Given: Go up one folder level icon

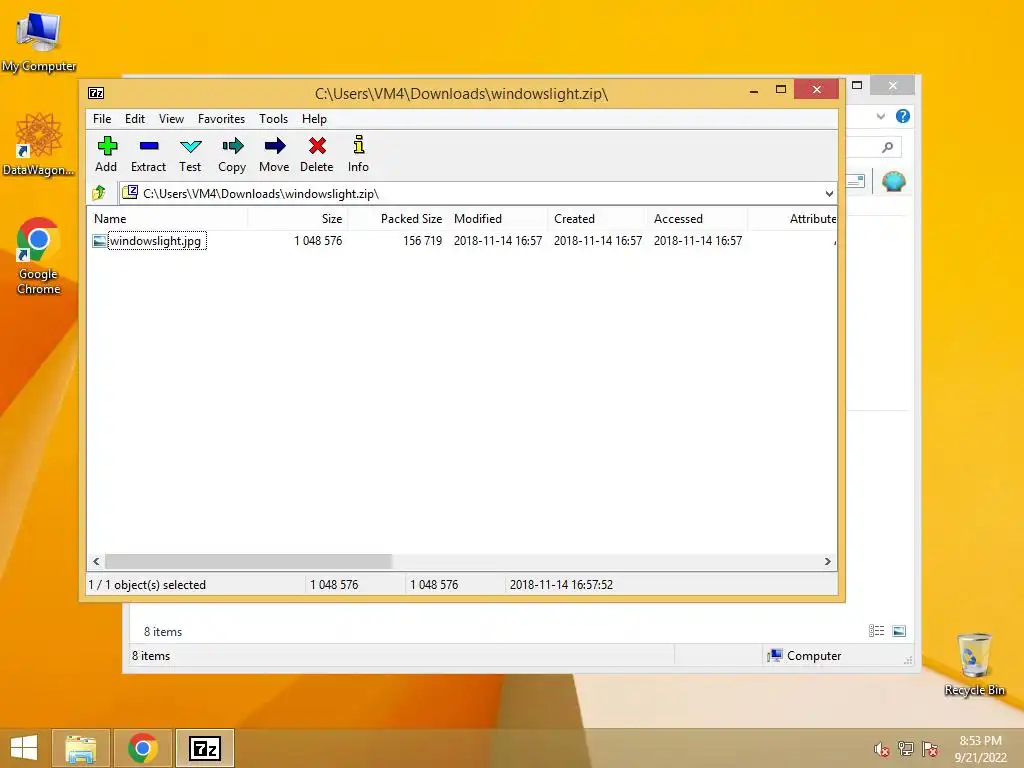Looking at the screenshot, I should (99, 193).
